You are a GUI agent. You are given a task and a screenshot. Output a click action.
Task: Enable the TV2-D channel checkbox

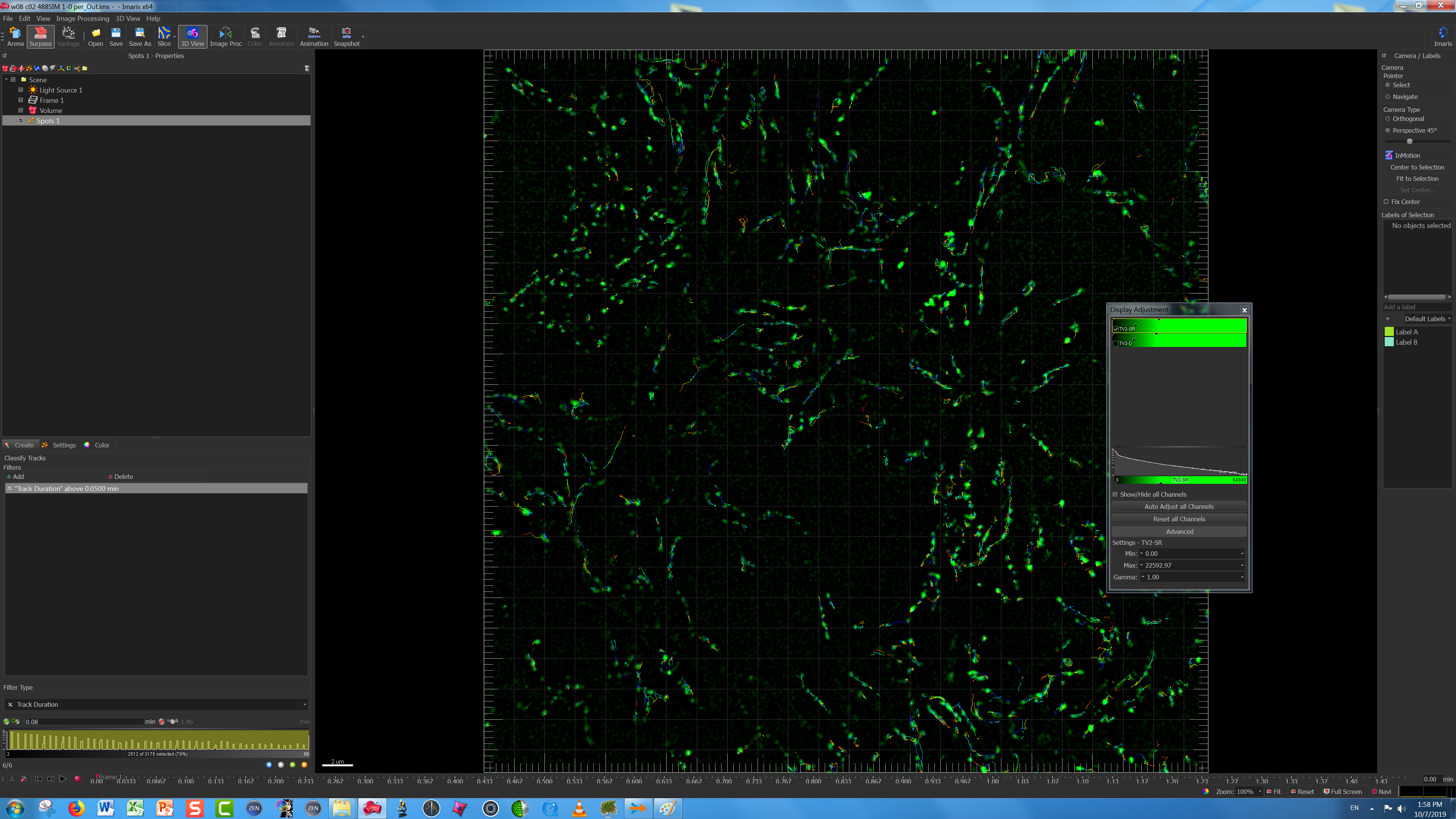coord(1116,343)
